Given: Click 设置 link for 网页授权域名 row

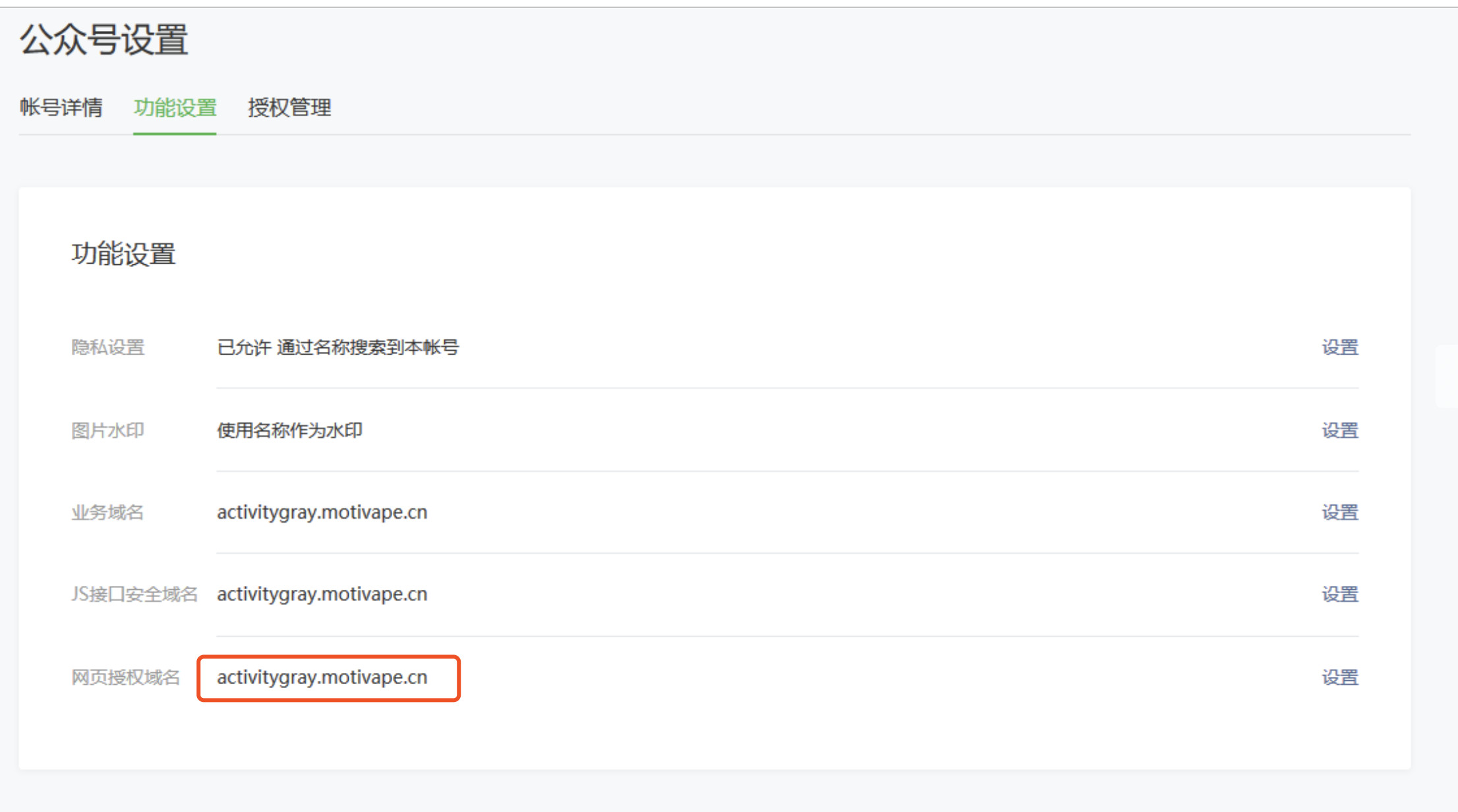Looking at the screenshot, I should 1340,677.
